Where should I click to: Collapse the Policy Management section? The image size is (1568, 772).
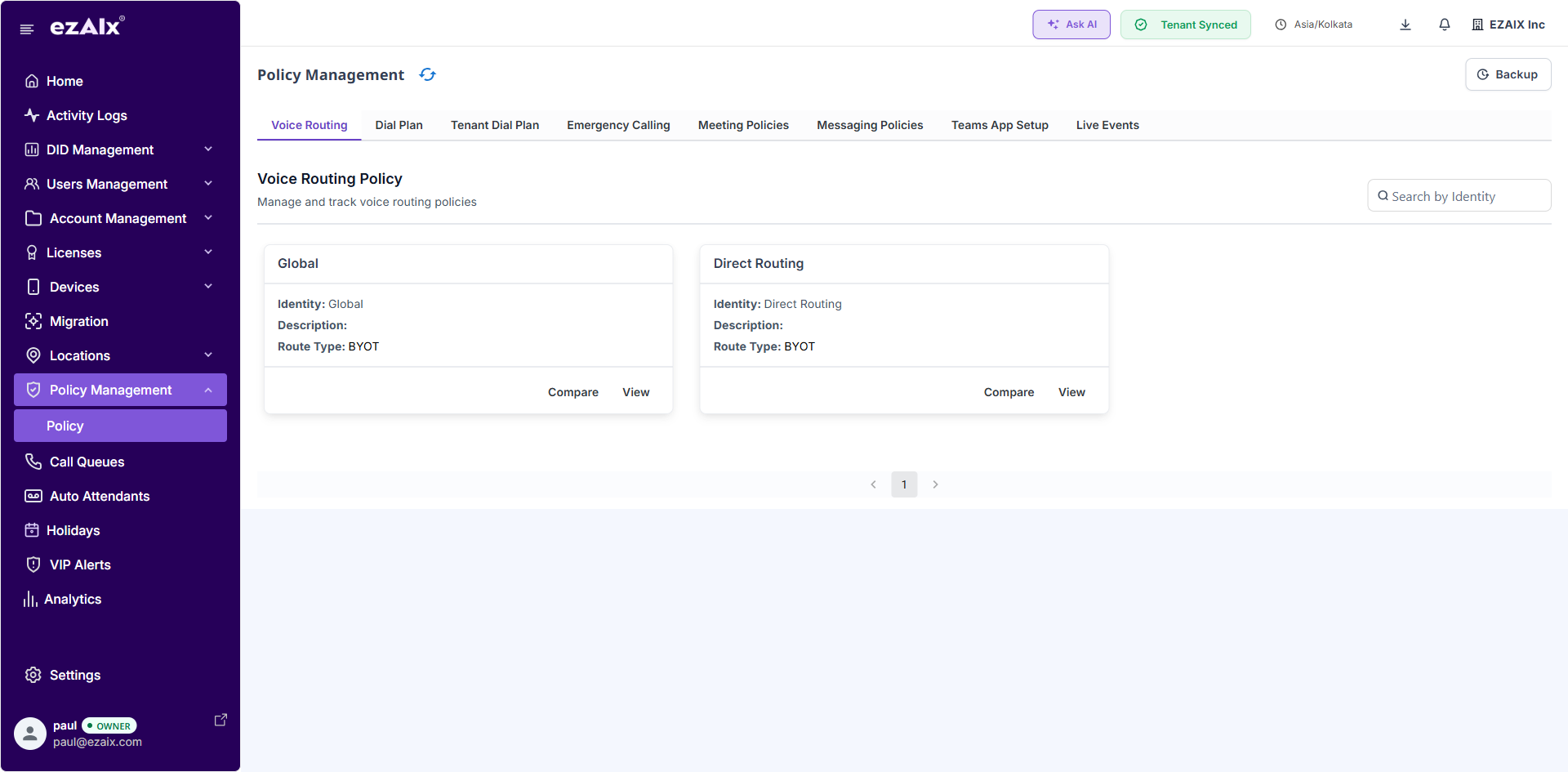click(110, 390)
